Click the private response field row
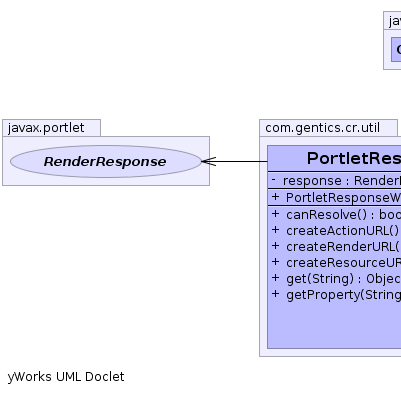 pyautogui.click(x=334, y=181)
